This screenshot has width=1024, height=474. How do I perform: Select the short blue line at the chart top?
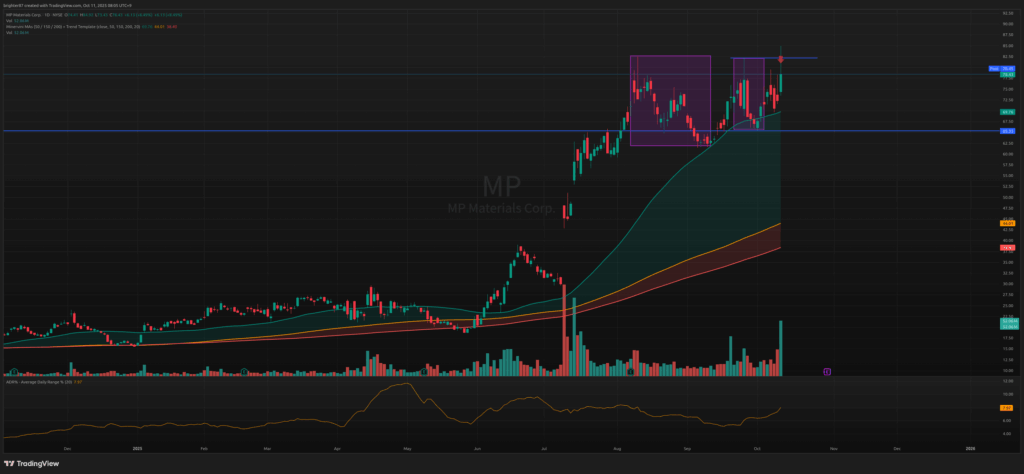click(x=800, y=58)
